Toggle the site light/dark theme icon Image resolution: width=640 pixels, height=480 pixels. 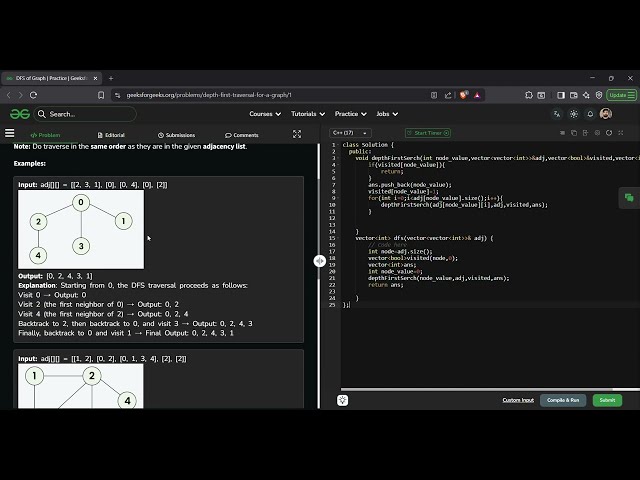pyautogui.click(x=573, y=114)
